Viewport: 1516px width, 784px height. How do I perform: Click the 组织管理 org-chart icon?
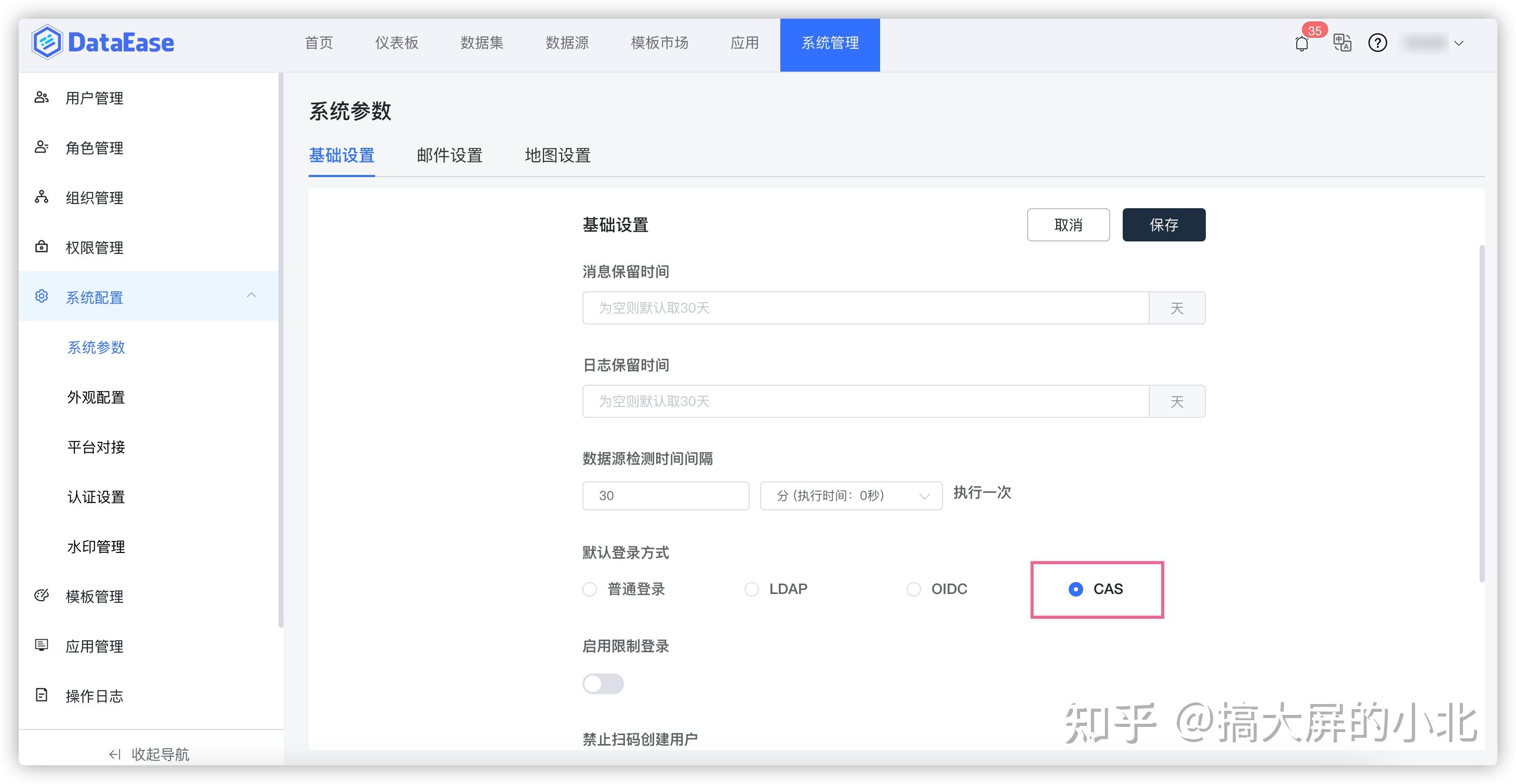click(41, 198)
